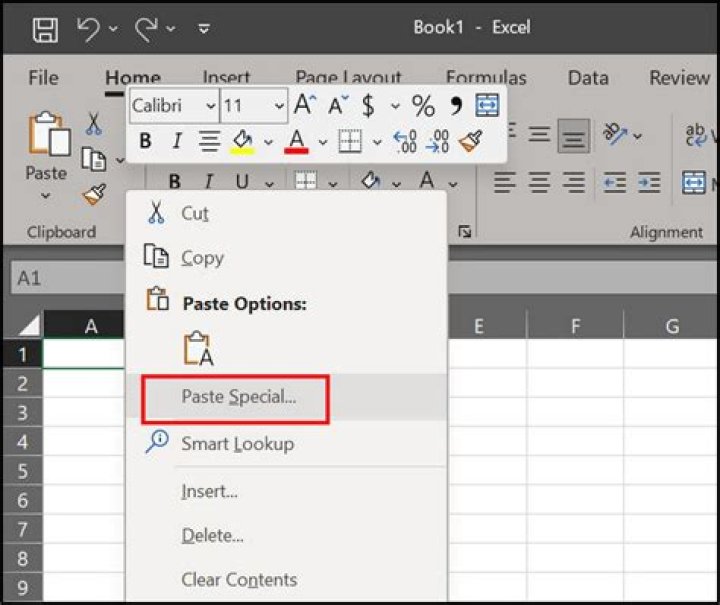720x605 pixels.
Task: Choose Delete... from context menu
Action: pos(287,536)
